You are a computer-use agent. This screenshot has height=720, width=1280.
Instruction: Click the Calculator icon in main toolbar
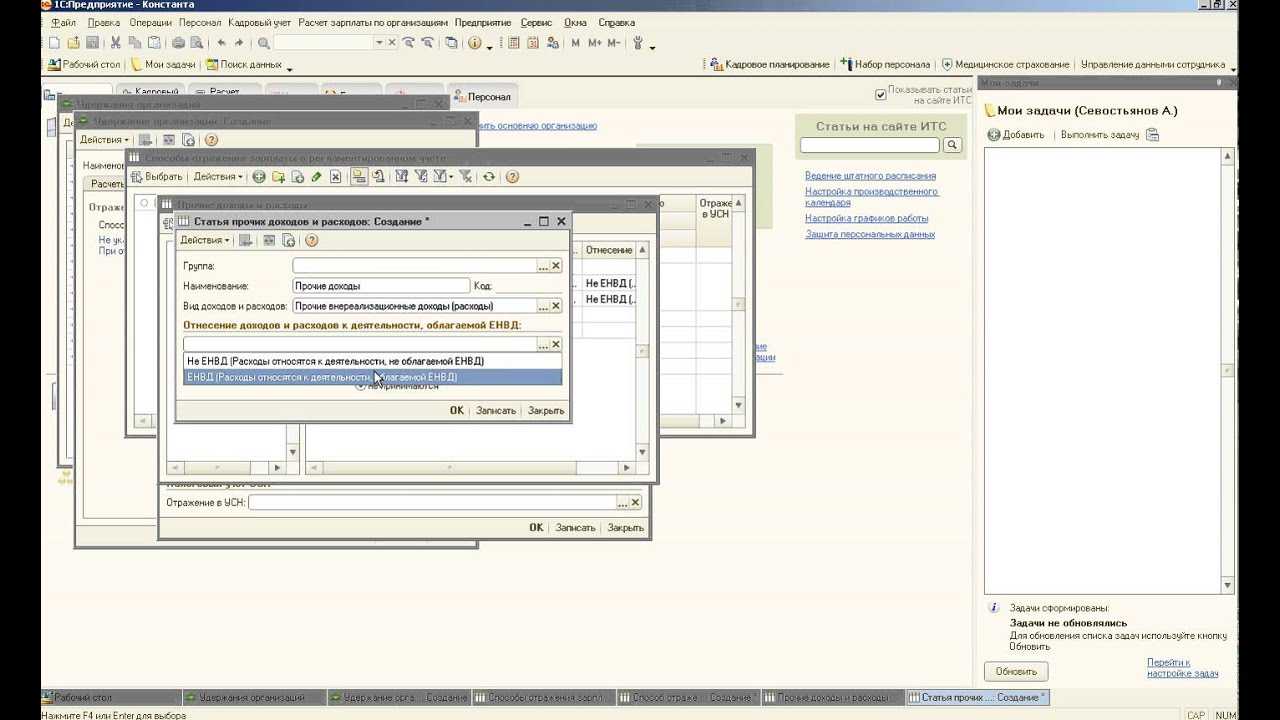pos(514,43)
